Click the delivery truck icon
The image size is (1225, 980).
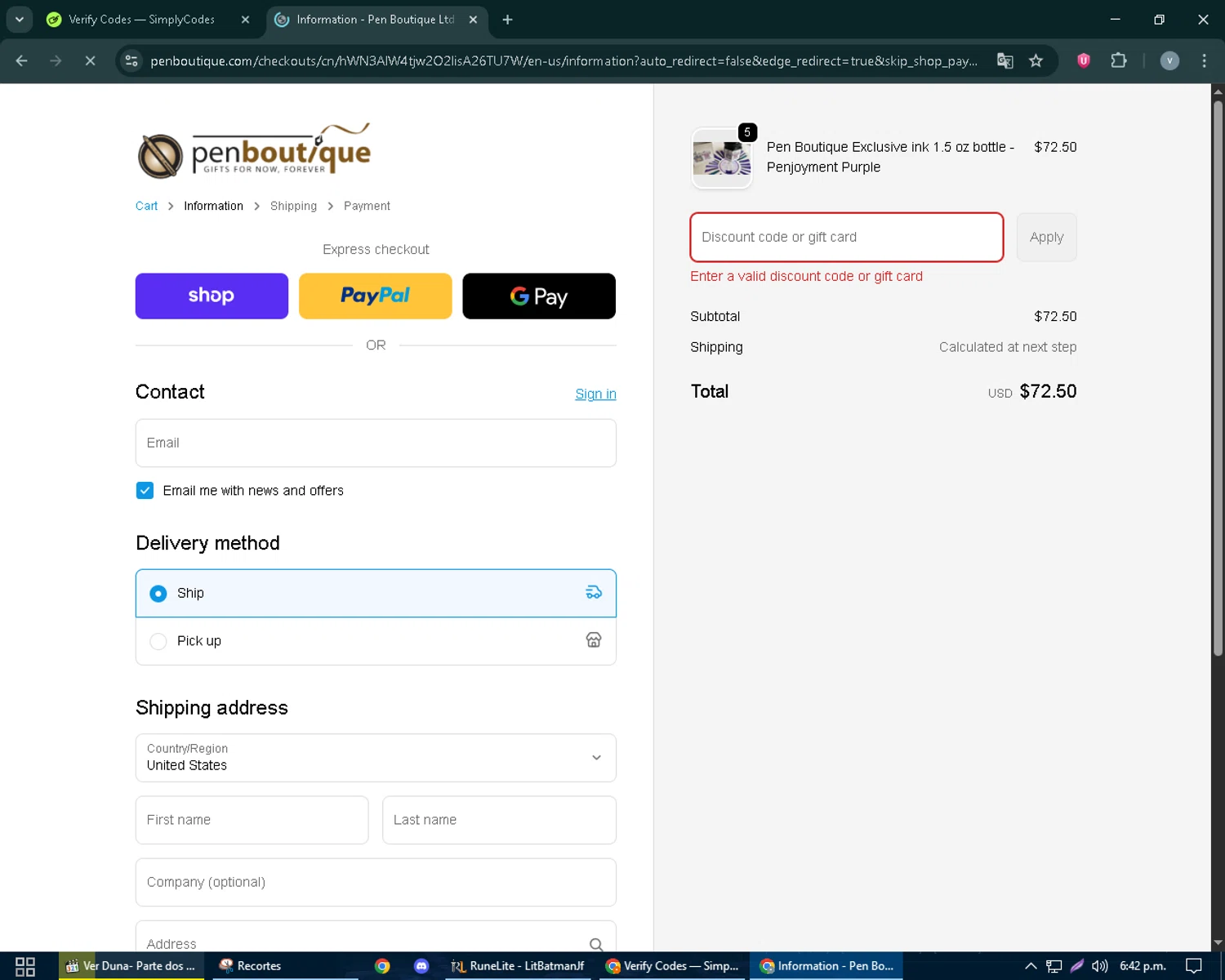[x=594, y=593]
